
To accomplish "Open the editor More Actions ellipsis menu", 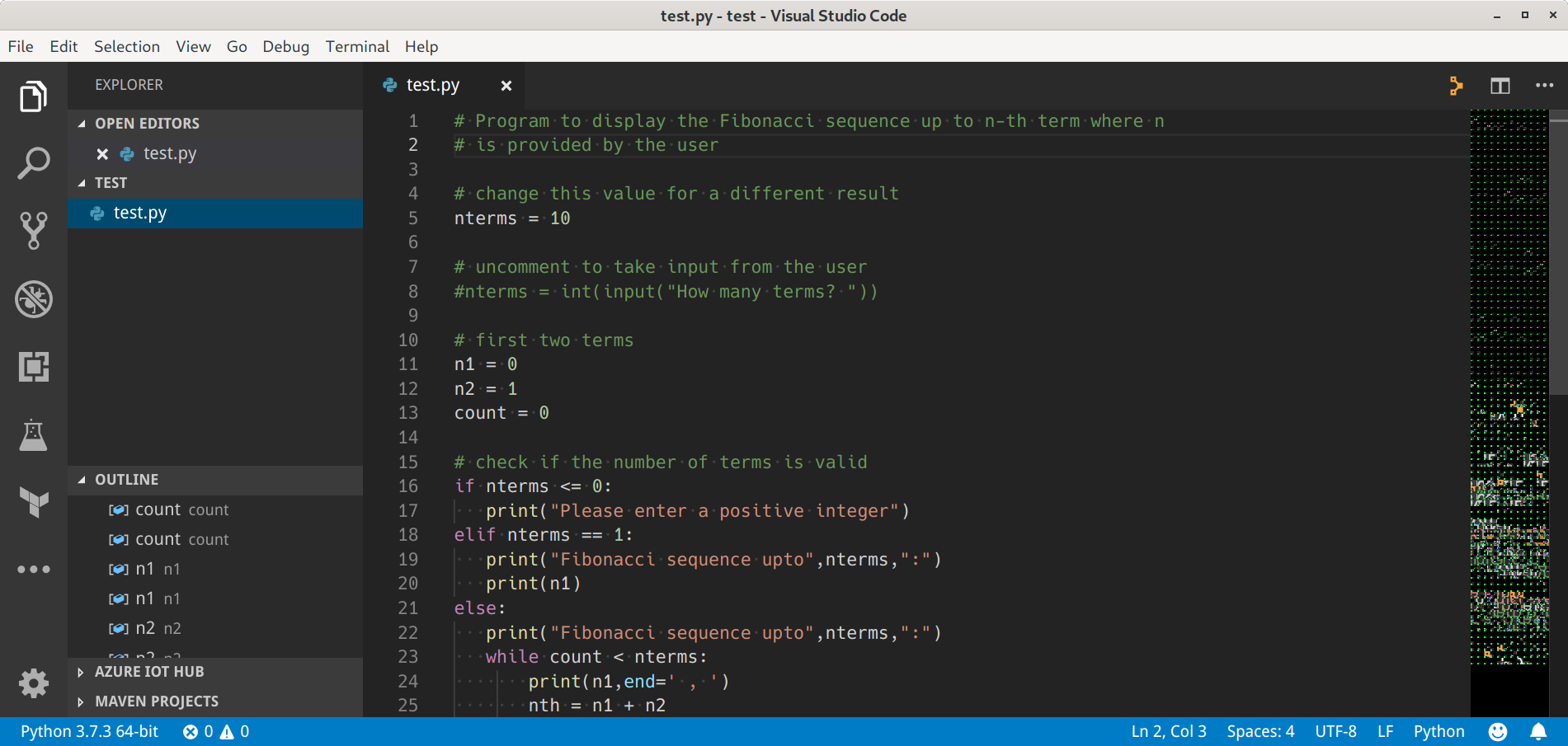I will [1543, 85].
